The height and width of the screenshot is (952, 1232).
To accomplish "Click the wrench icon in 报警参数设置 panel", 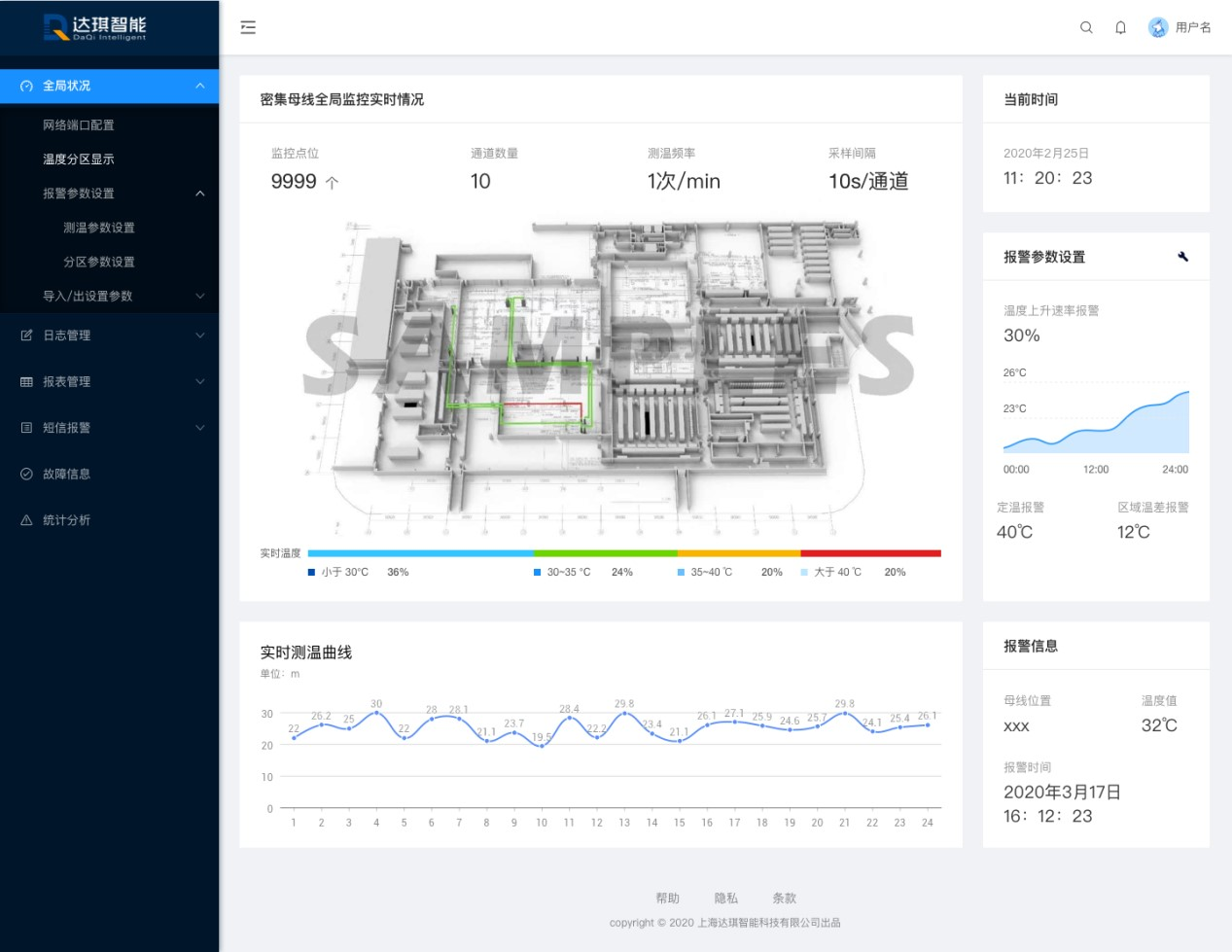I will click(1182, 257).
